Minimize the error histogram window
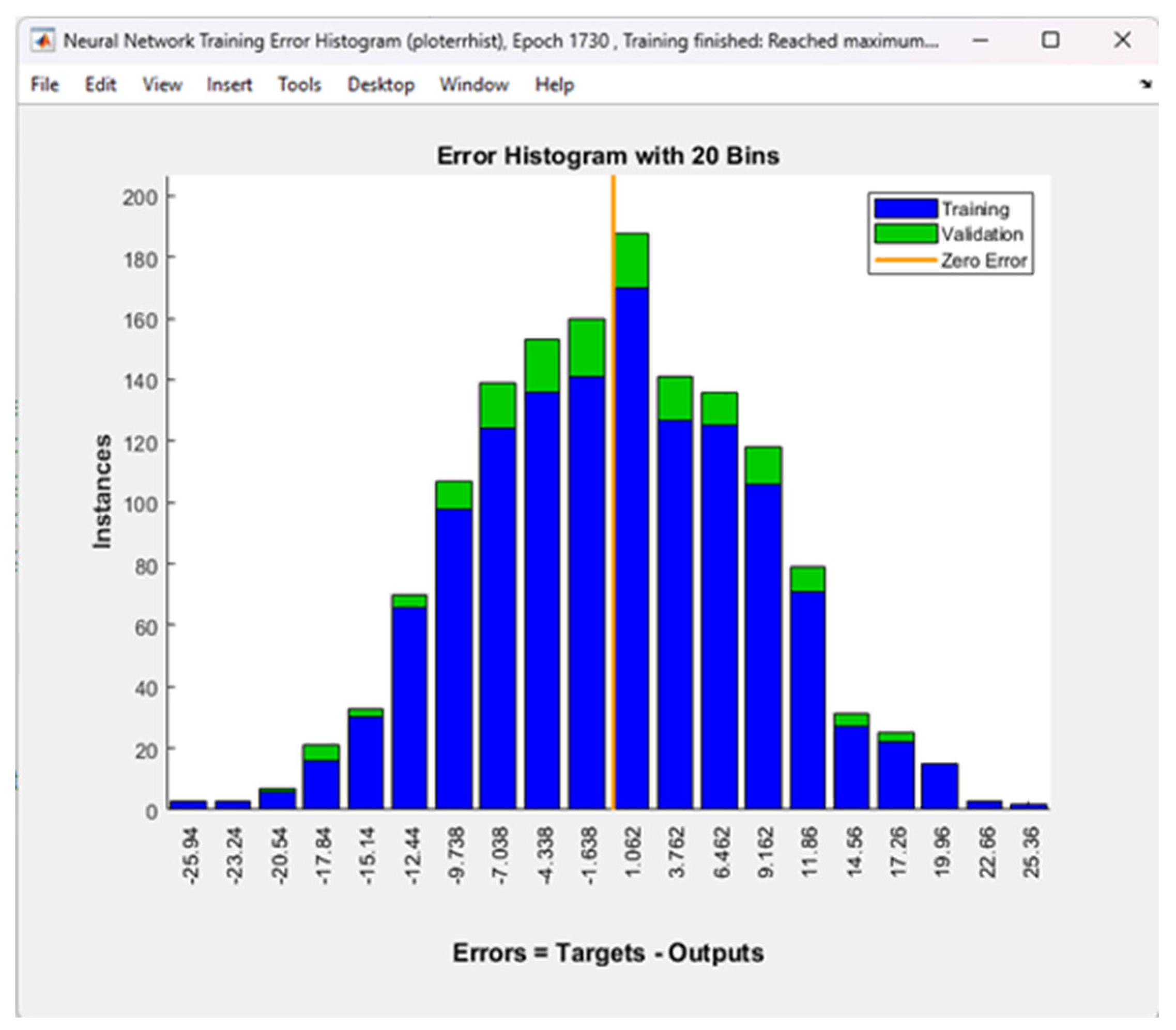This screenshot has width=1176, height=1030. click(x=981, y=40)
